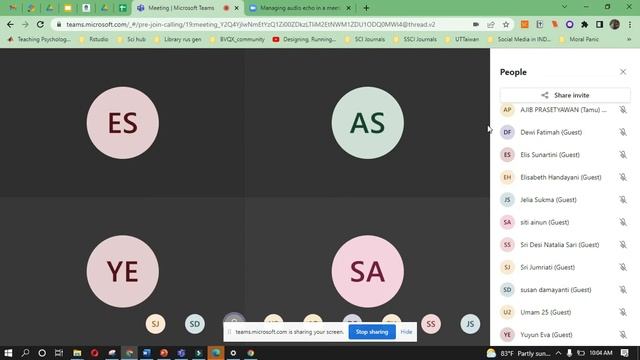This screenshot has width=640, height=360.
Task: Open the browser extensions puzzle icon
Action: click(584, 24)
